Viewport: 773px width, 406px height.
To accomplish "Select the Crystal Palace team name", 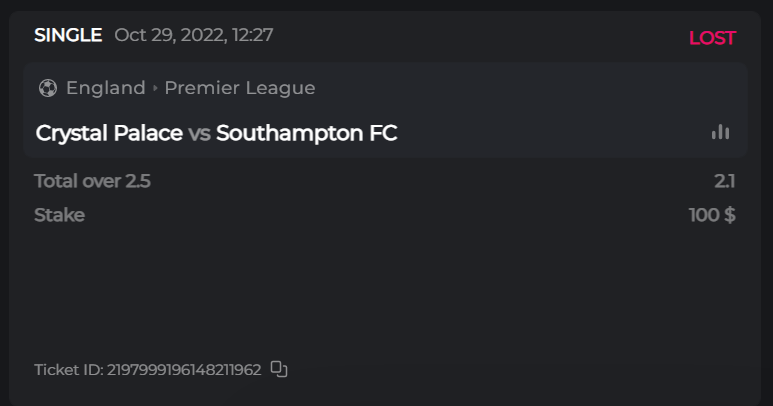I will click(109, 133).
